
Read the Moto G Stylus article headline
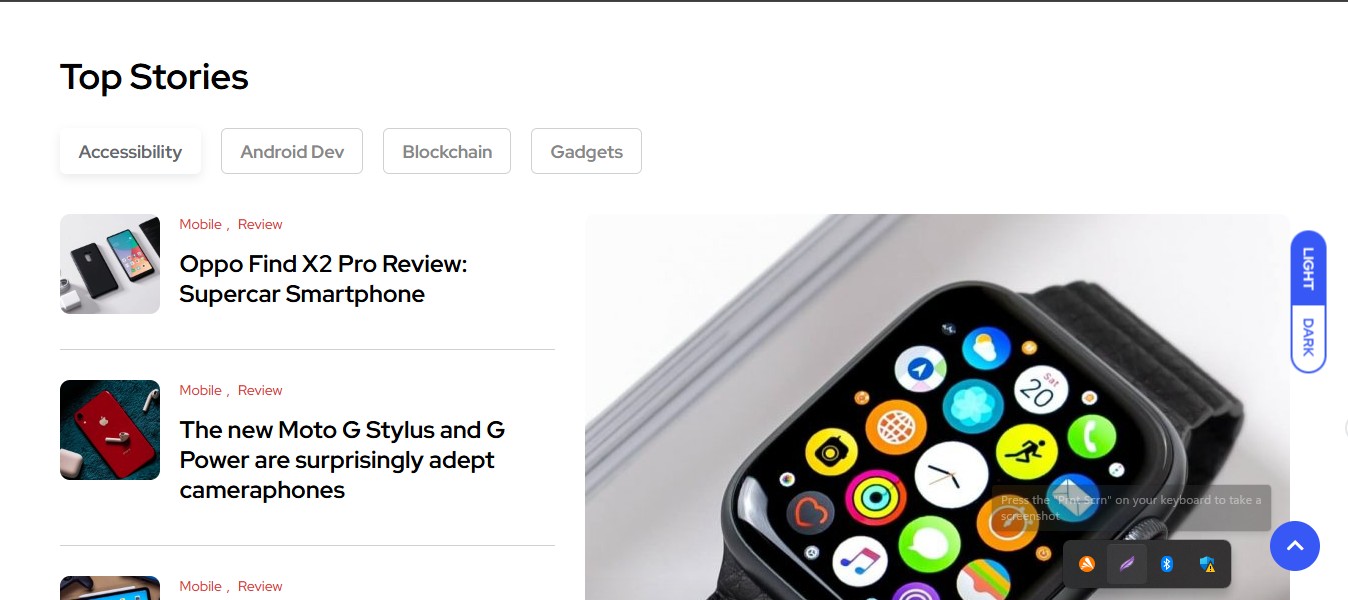pos(342,460)
